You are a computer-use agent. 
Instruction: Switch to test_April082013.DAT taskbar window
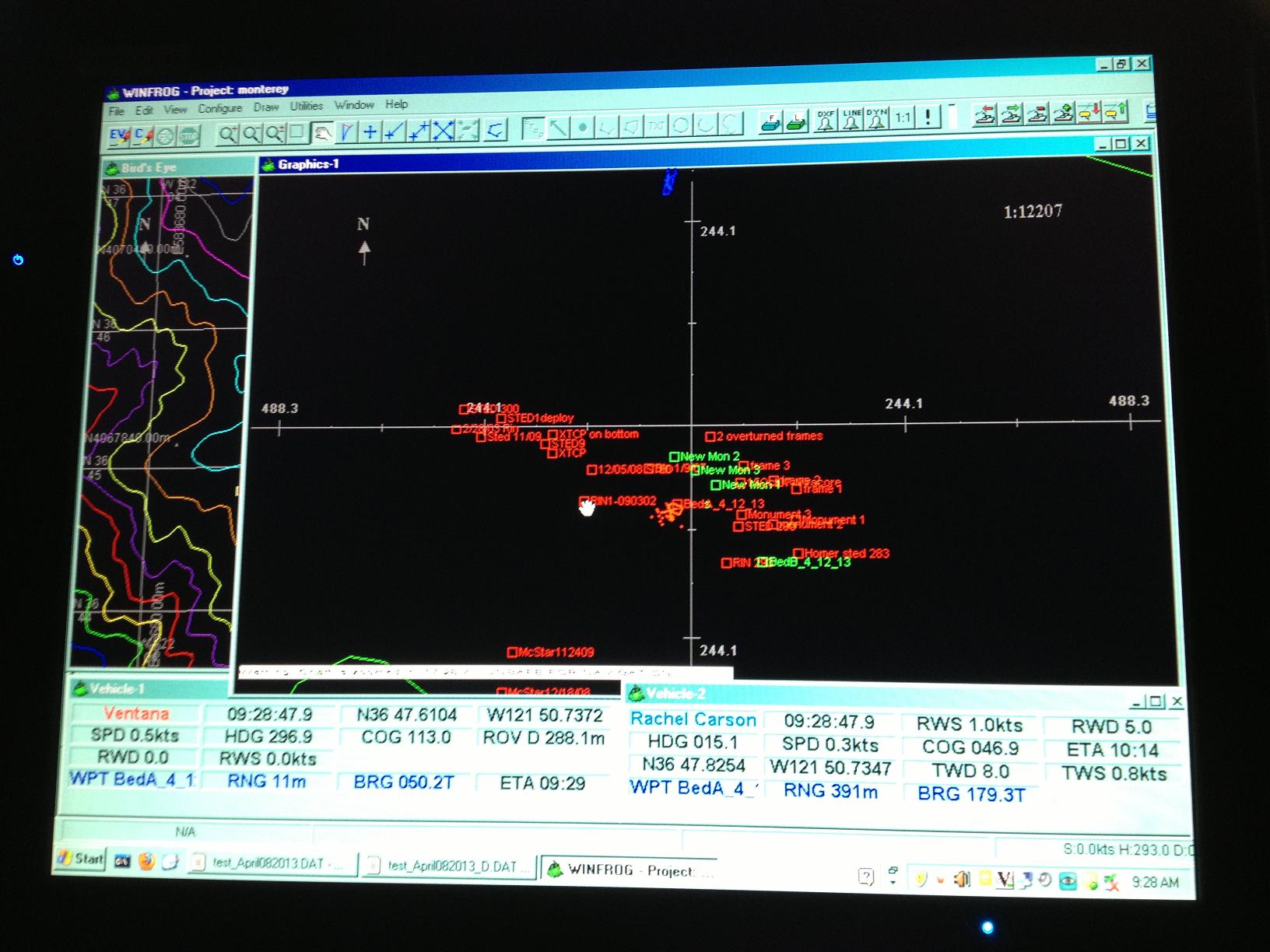click(x=272, y=863)
